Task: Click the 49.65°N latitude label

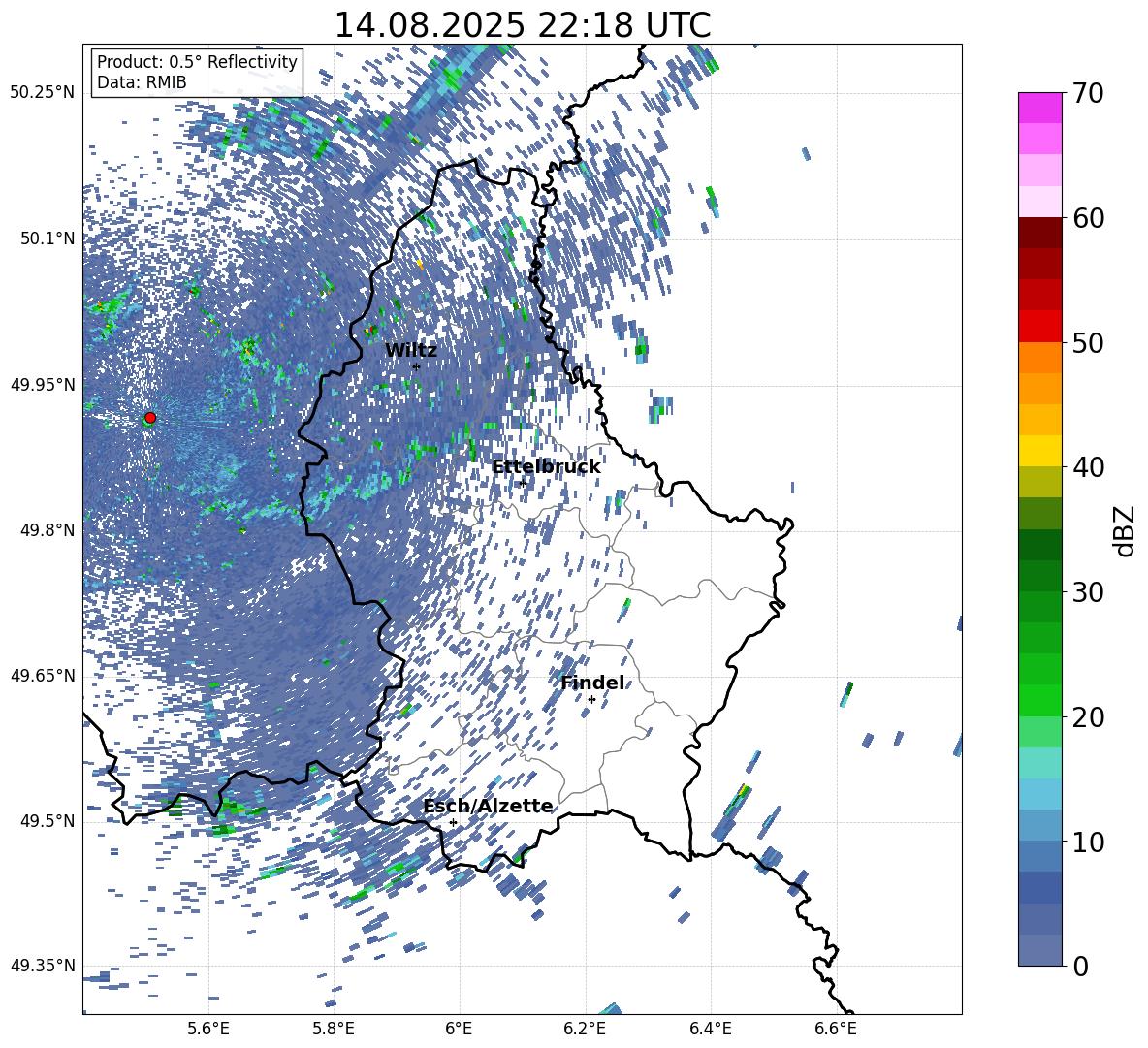Action: click(43, 676)
